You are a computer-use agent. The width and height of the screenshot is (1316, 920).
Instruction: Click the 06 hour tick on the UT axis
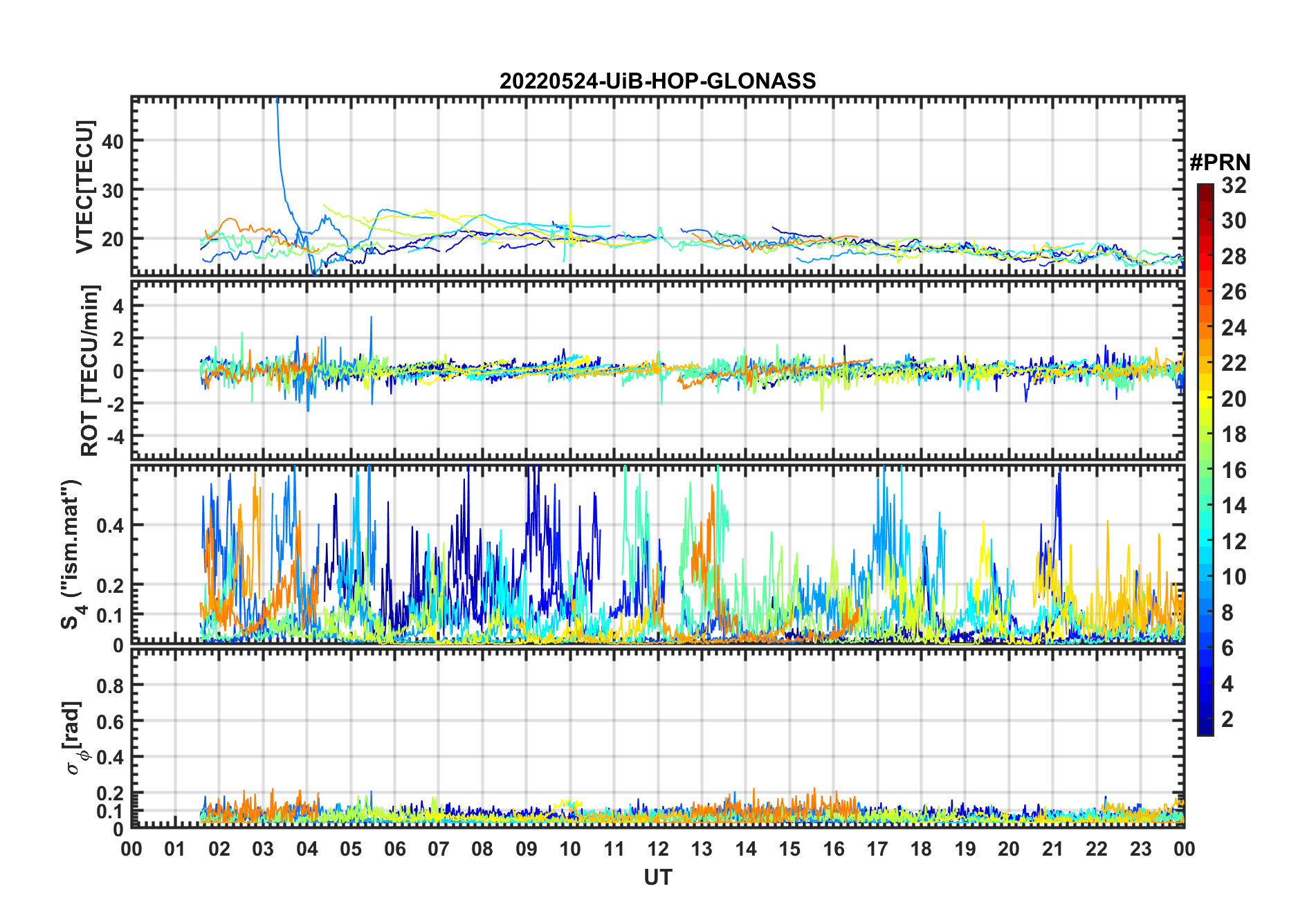395,849
